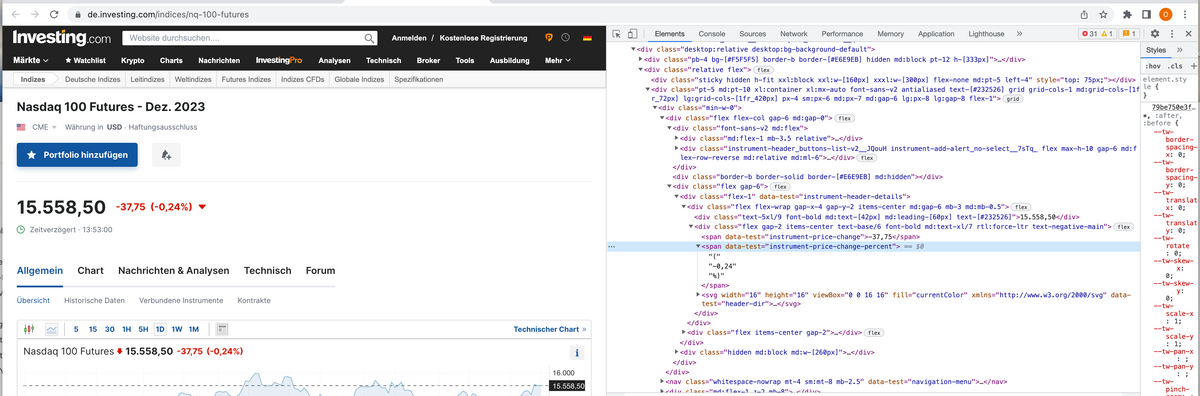Screen dimensions: 1200x396
Task: Bookmark page with the star icon
Action: point(1103,15)
